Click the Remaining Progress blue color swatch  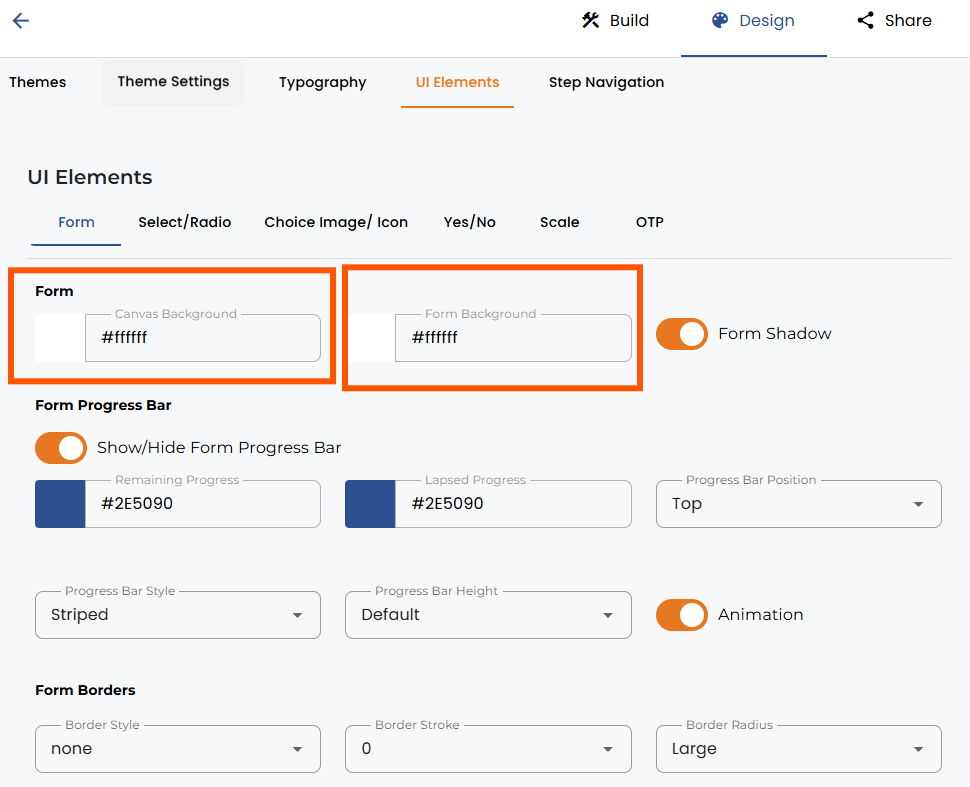pyautogui.click(x=60, y=504)
